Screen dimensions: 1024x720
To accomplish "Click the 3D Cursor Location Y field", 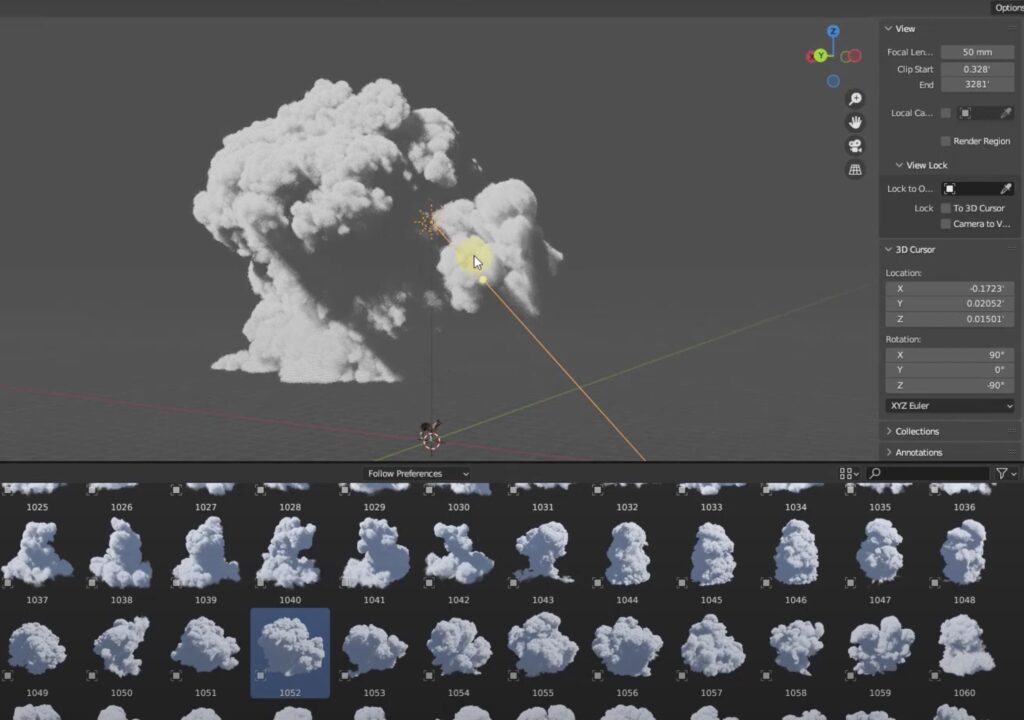I will 950,304.
